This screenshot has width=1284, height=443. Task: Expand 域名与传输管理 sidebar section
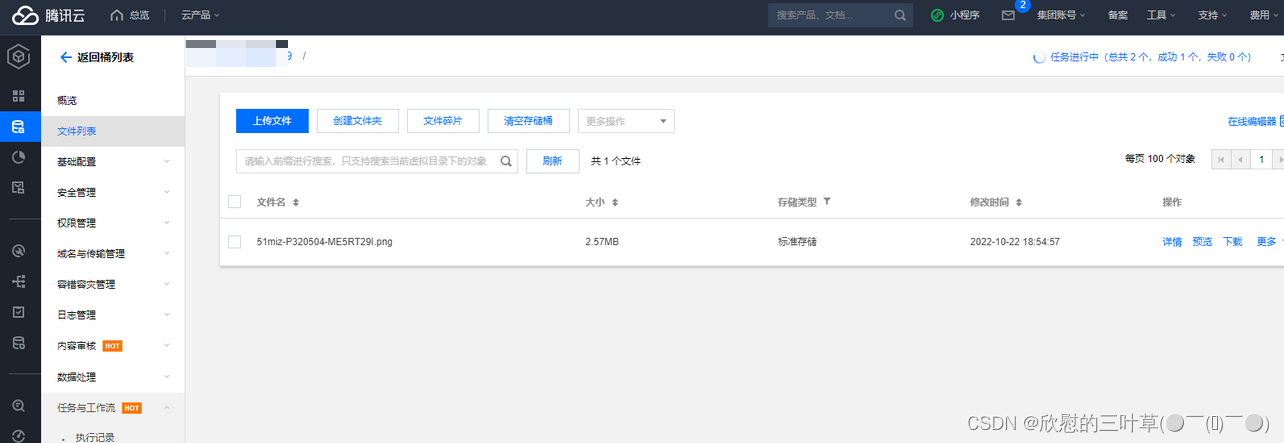click(113, 254)
